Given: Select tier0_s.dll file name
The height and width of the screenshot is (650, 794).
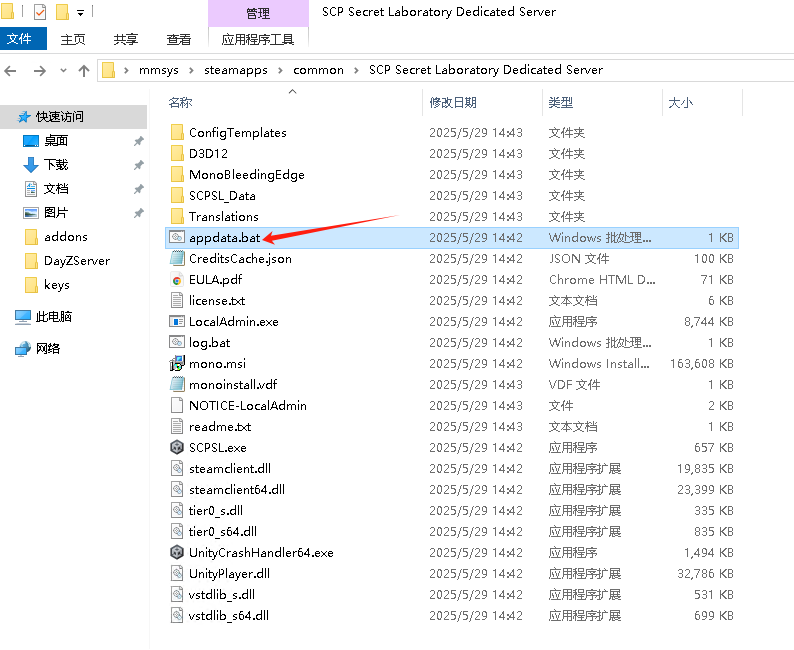Looking at the screenshot, I should point(216,511).
